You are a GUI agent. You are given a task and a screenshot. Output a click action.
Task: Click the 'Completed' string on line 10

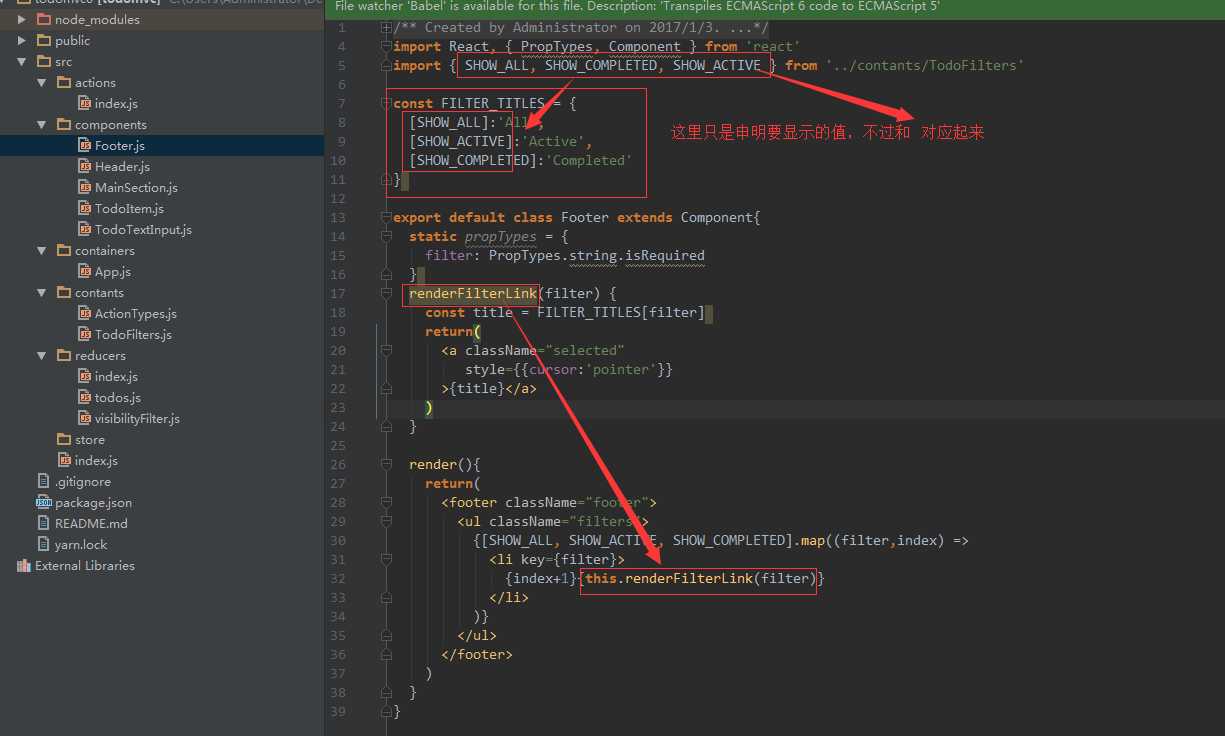589,160
